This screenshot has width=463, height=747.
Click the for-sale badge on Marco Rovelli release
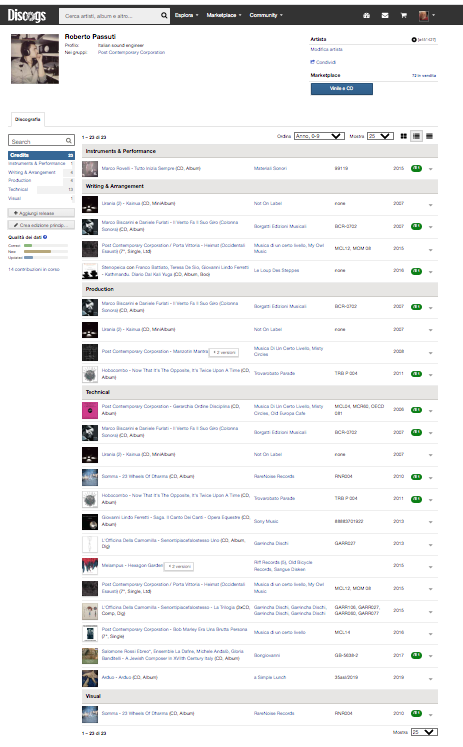(416, 168)
